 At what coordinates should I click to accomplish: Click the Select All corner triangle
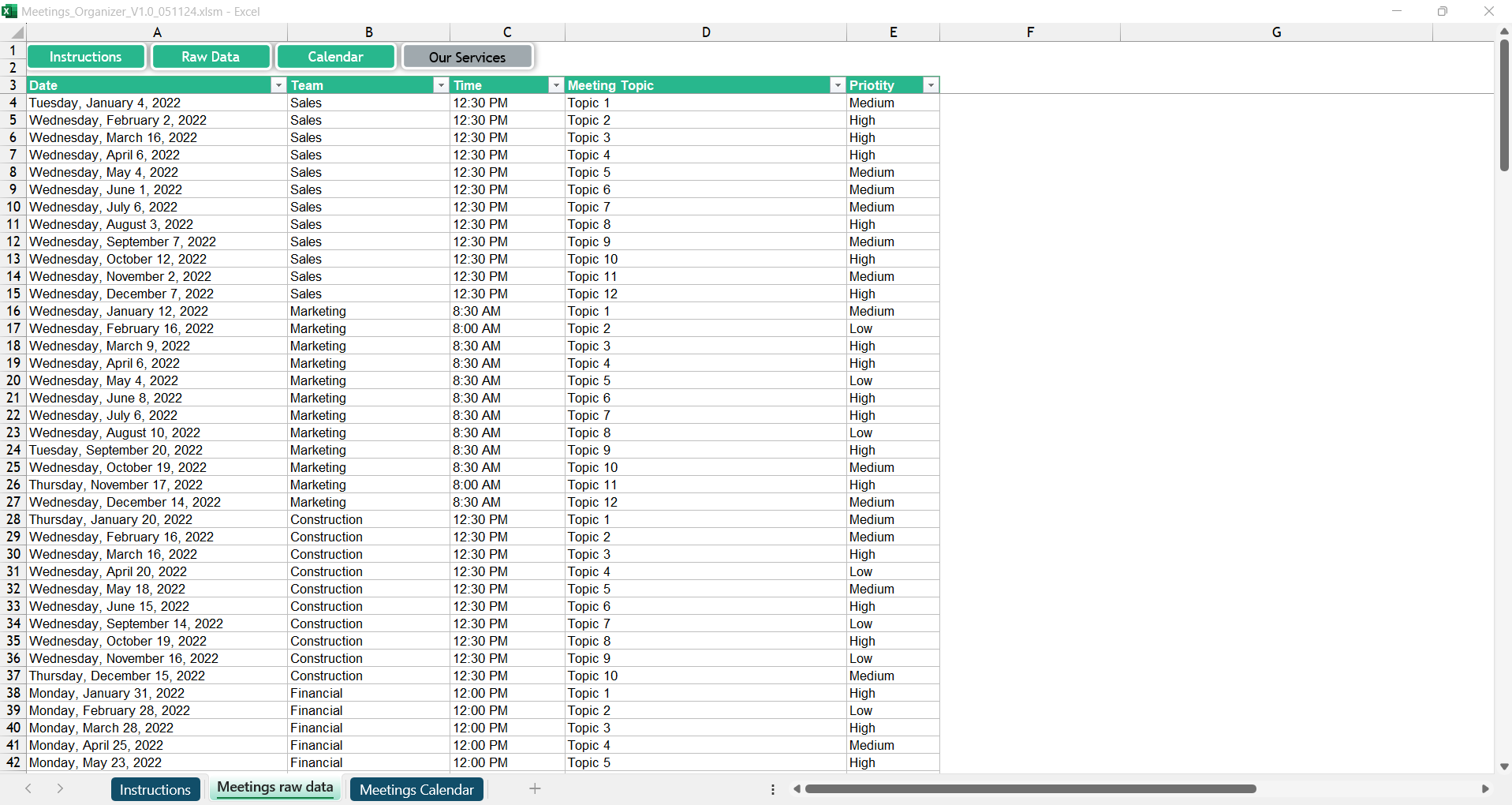click(16, 32)
